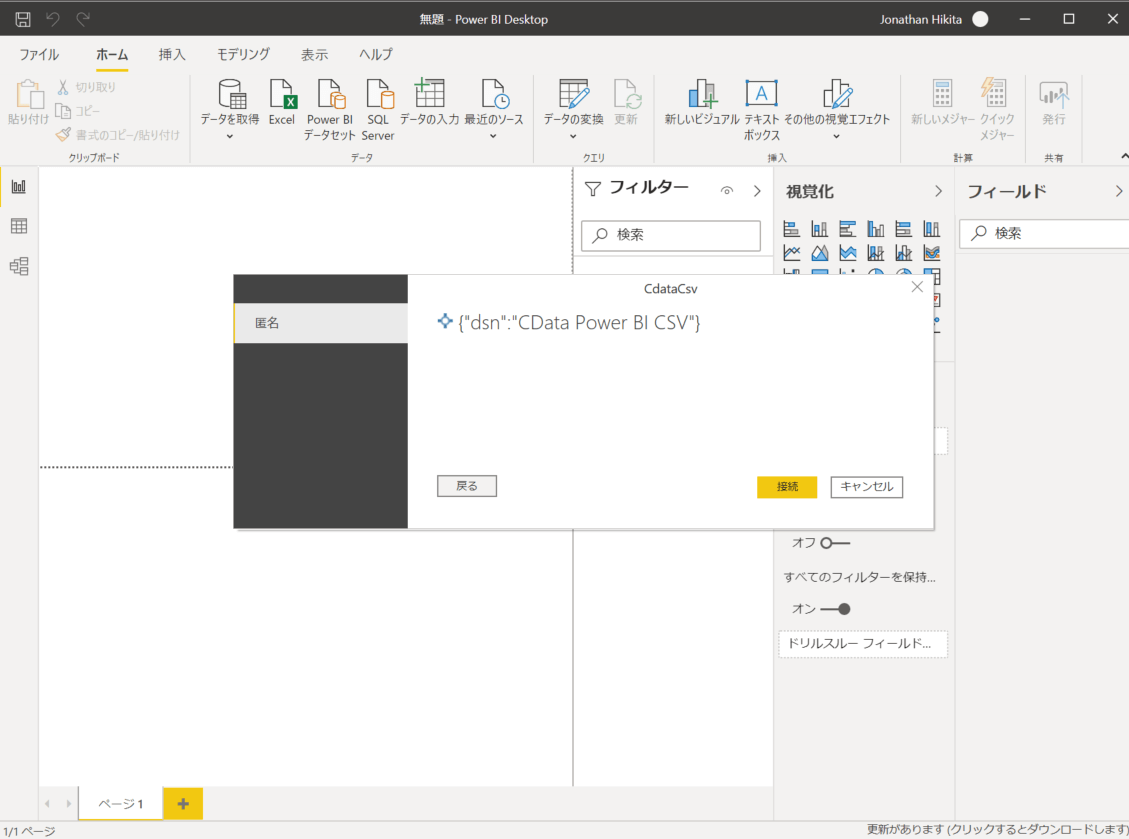
Task: Switch to Model view in left sidebar
Action: [x=19, y=266]
